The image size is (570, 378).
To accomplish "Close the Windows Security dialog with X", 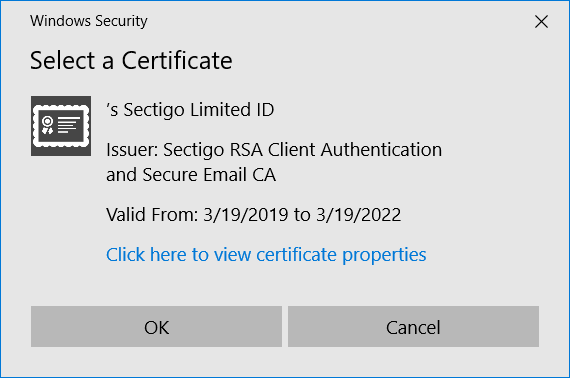I will (541, 21).
